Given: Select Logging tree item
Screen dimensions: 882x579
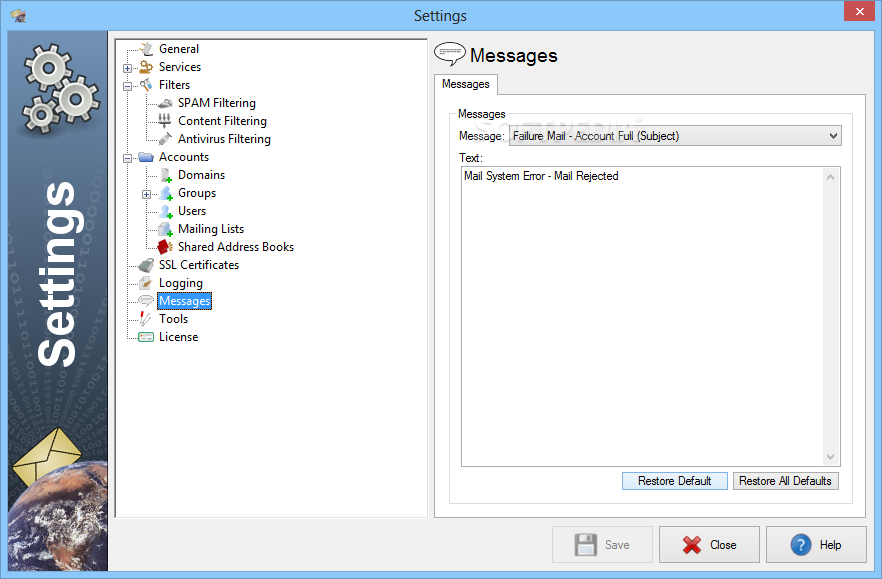Looking at the screenshot, I should tap(181, 283).
